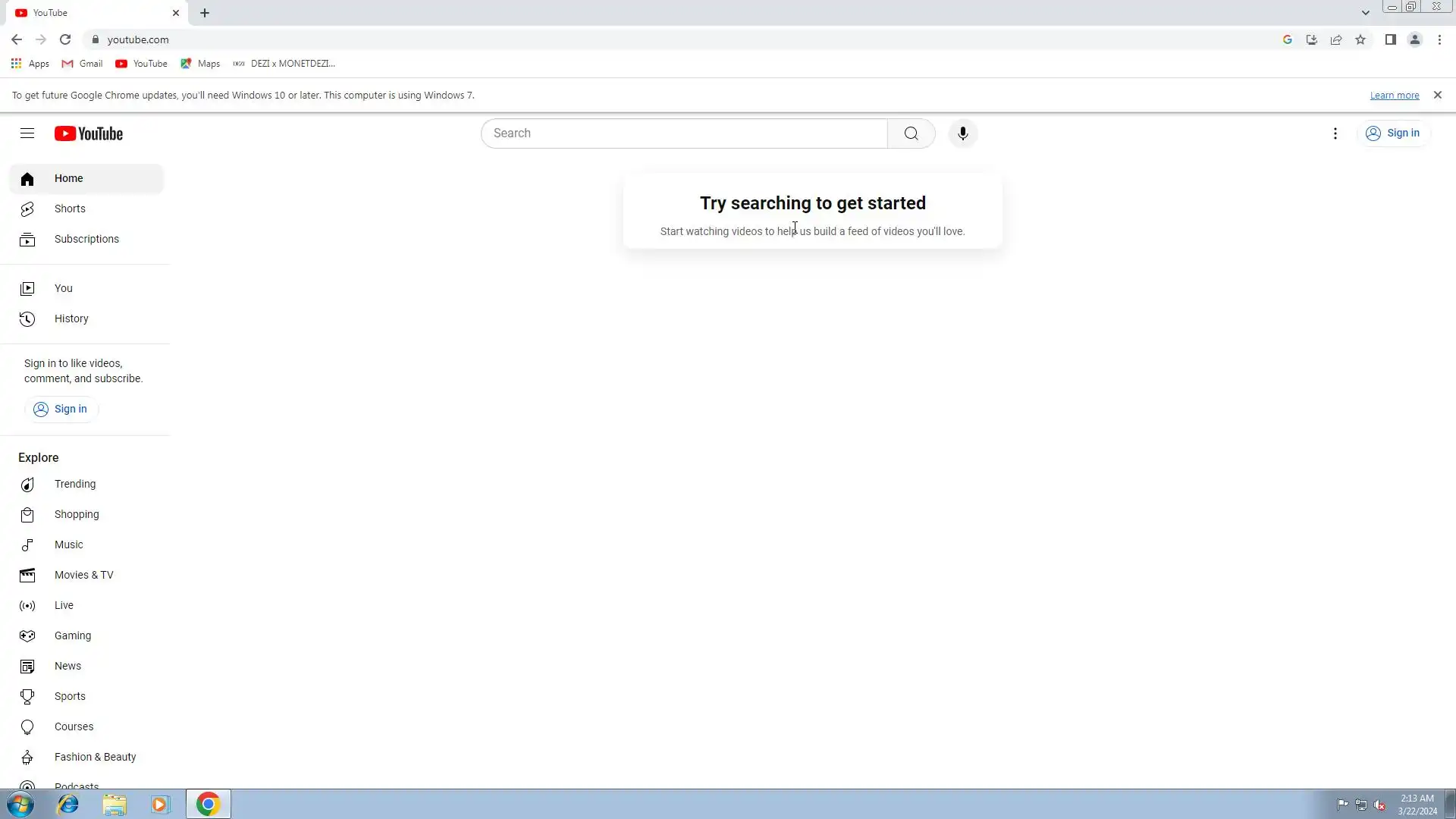Expand the Chrome tab search chevron

(1365, 13)
